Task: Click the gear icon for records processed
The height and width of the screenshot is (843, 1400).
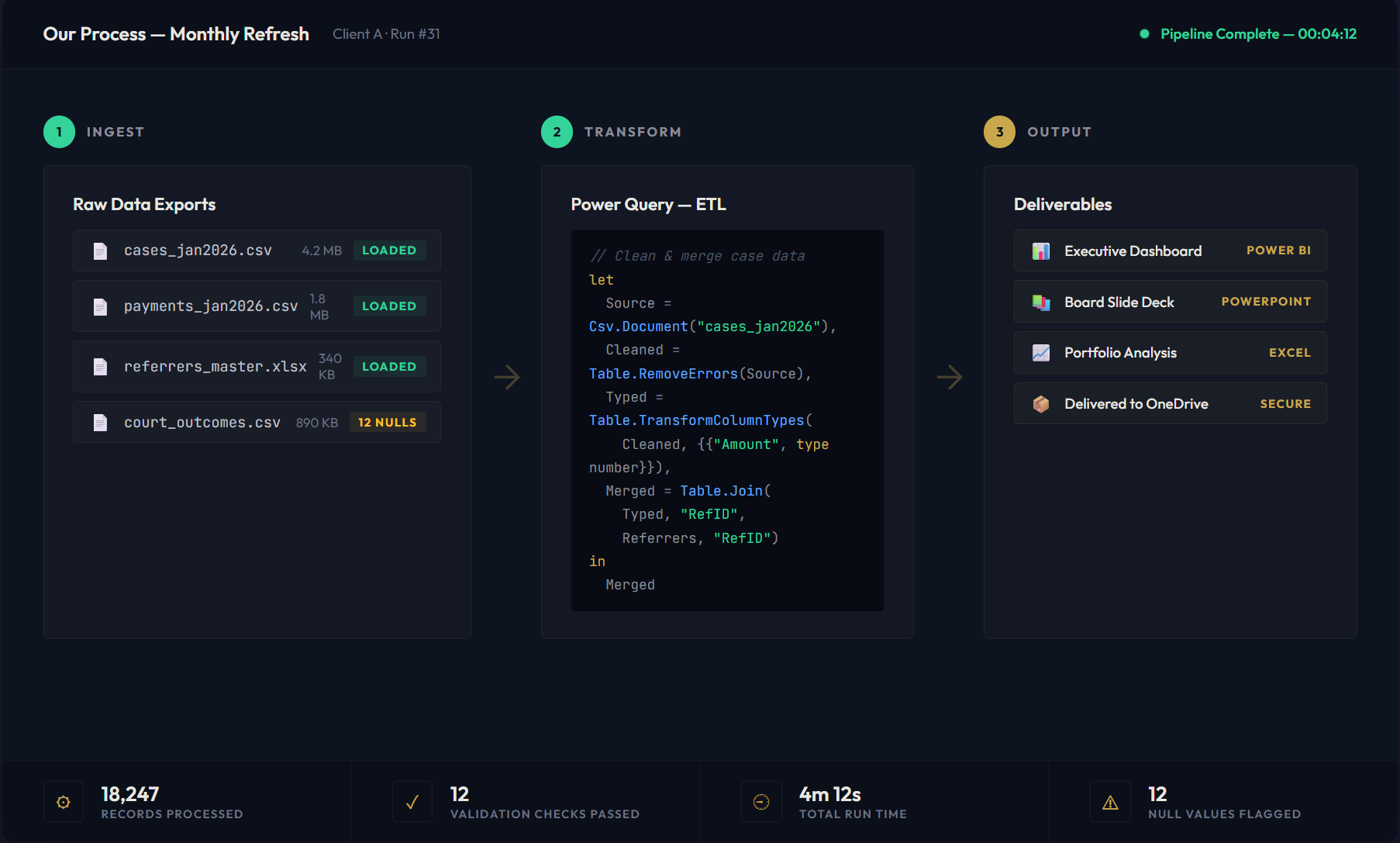Action: pos(64,802)
